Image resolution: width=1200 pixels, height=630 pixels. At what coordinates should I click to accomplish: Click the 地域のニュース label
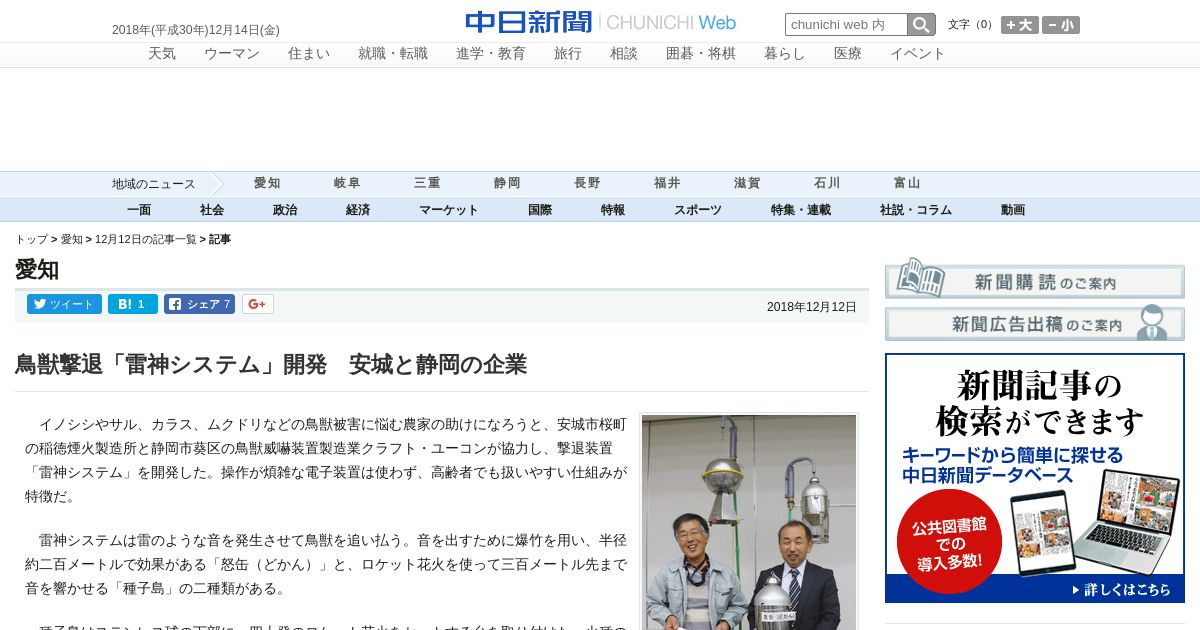coord(153,184)
